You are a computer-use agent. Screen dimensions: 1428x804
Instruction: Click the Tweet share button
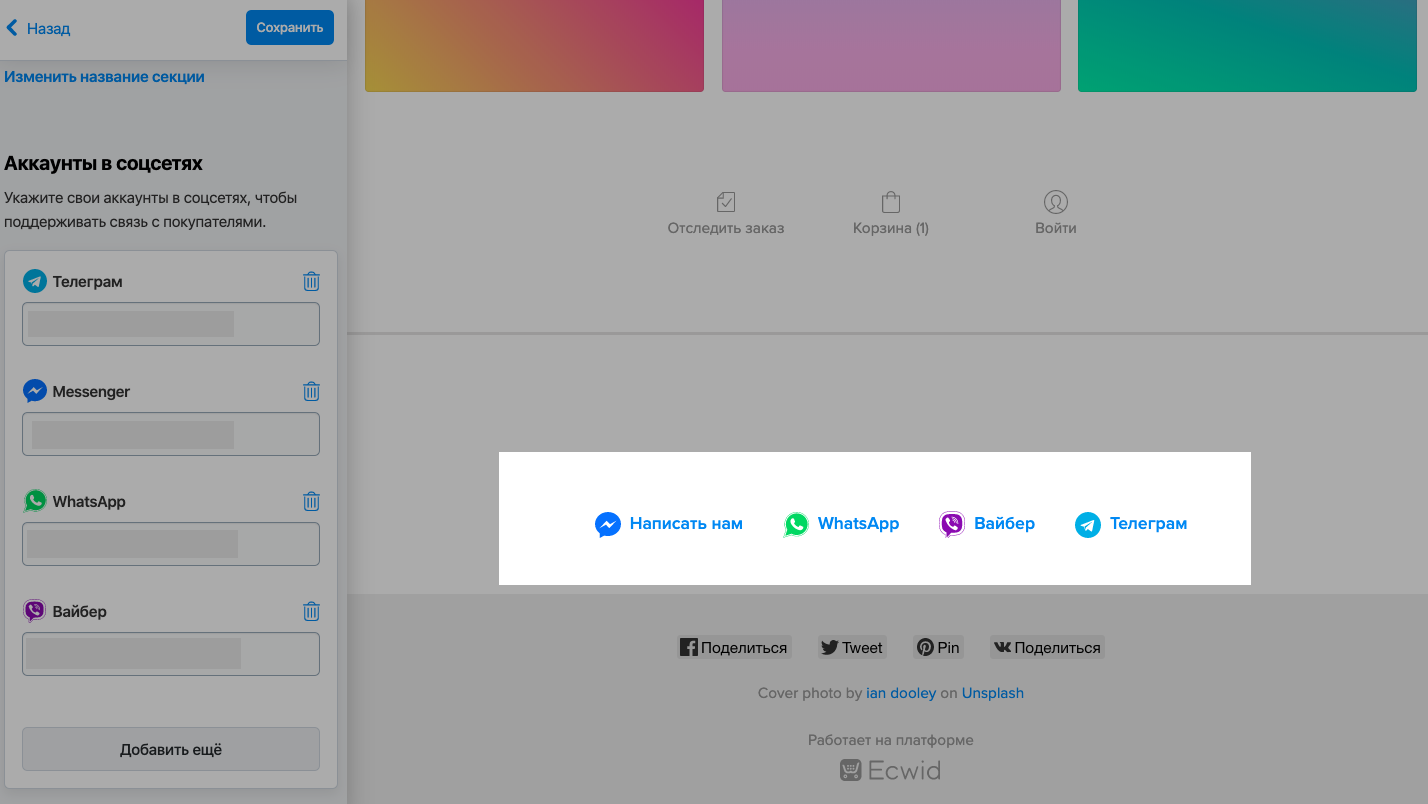coord(852,647)
